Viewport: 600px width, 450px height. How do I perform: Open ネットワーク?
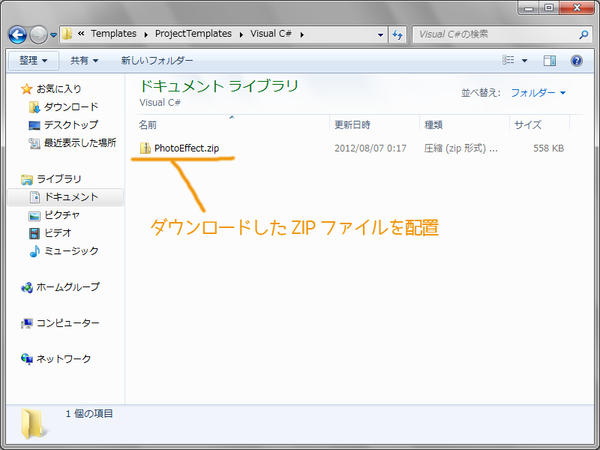(64, 359)
